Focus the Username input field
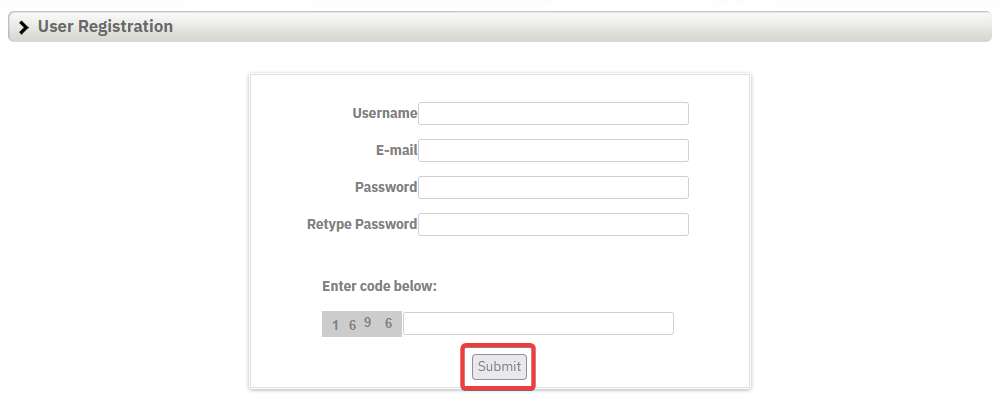The height and width of the screenshot is (412, 999). 553,113
